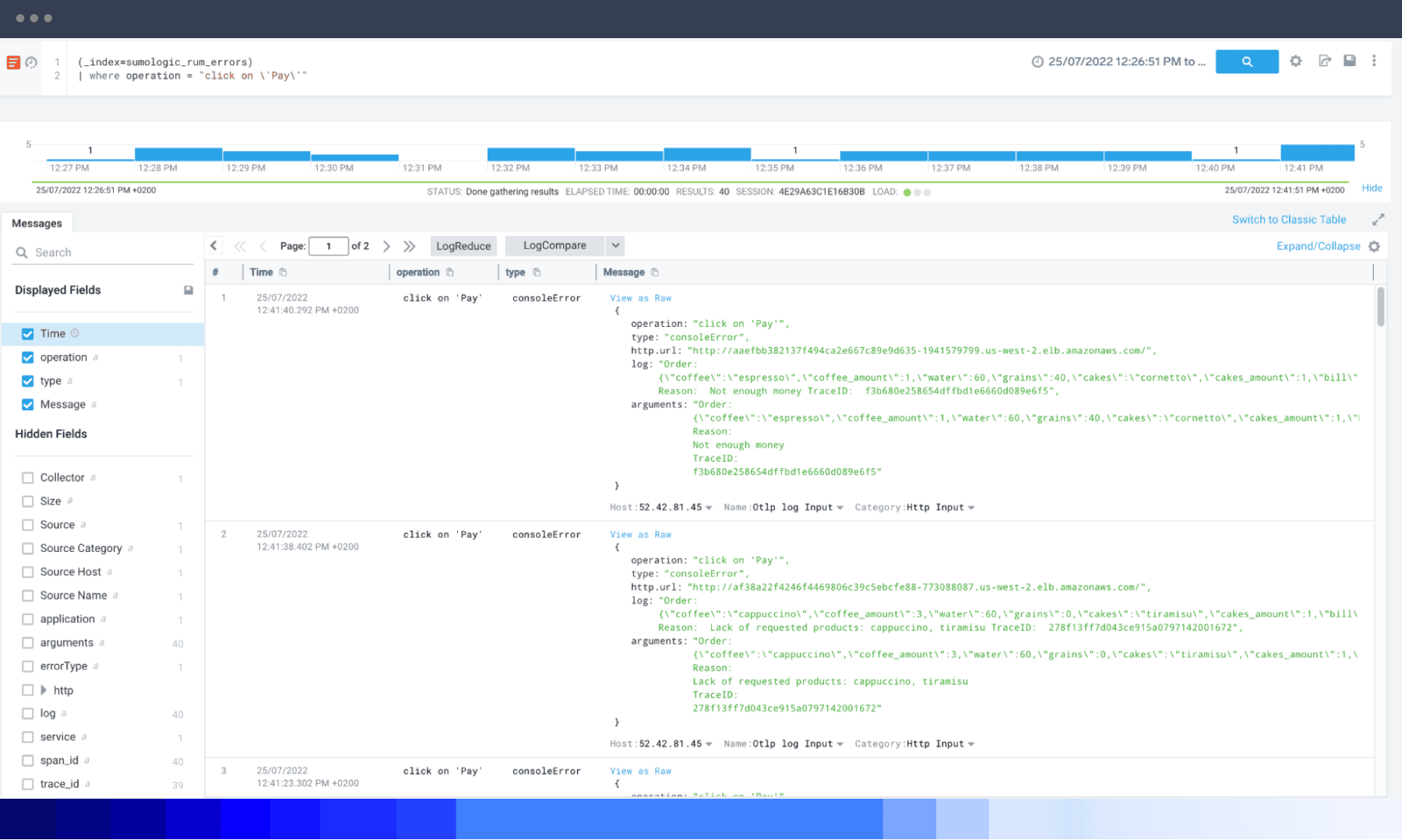Open Category Http Input dropdown, second message
Screen dimensions: 1402x840
click(x=970, y=744)
